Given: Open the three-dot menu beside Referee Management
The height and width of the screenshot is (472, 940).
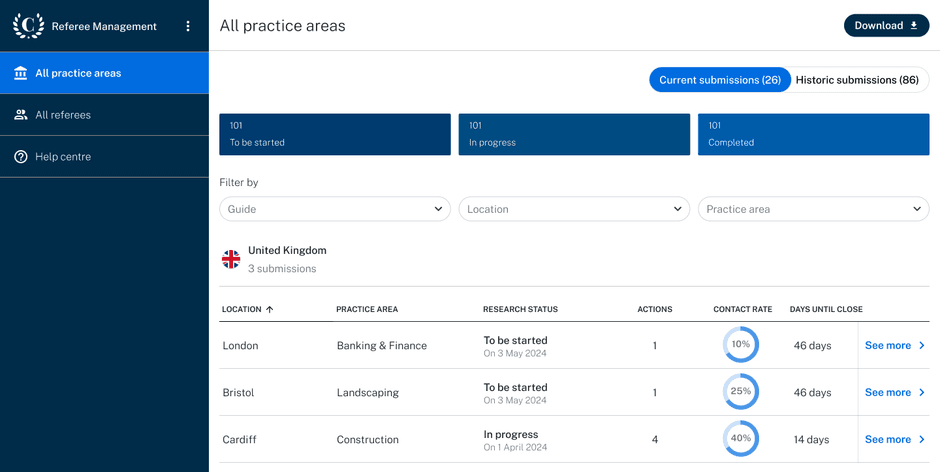Looking at the screenshot, I should click(188, 26).
